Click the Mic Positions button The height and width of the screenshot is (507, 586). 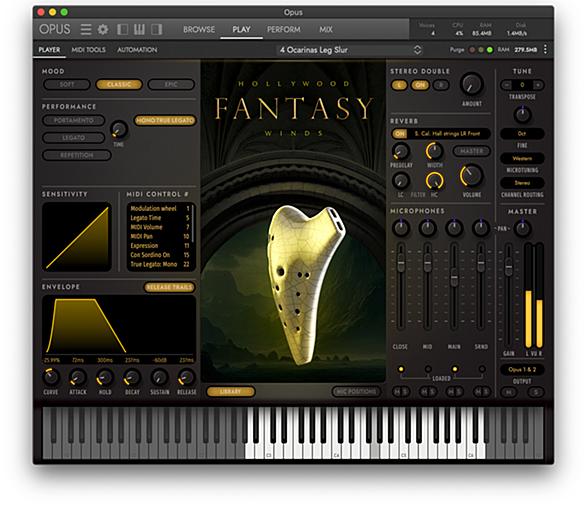356,392
